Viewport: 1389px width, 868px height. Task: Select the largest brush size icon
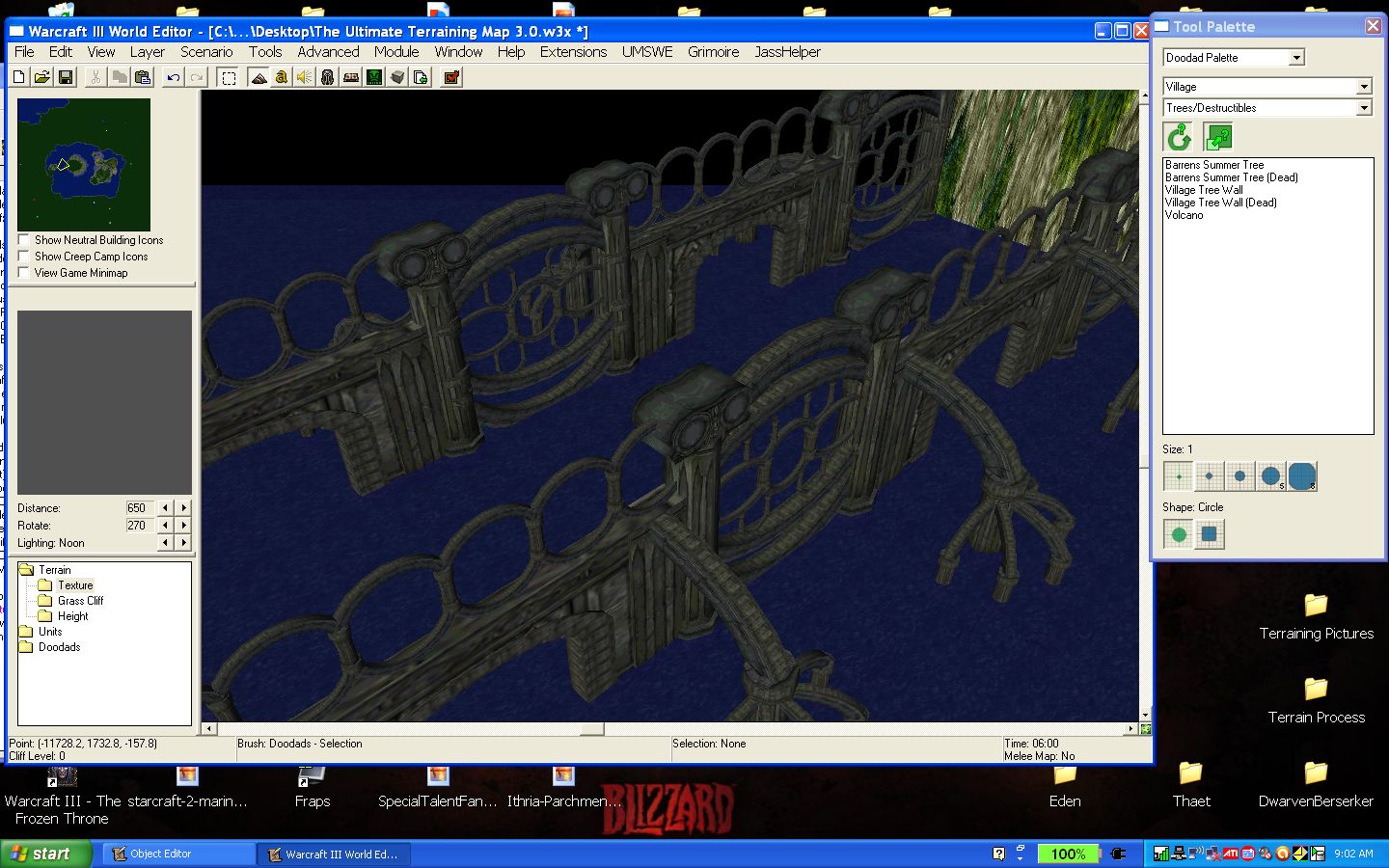(1302, 475)
